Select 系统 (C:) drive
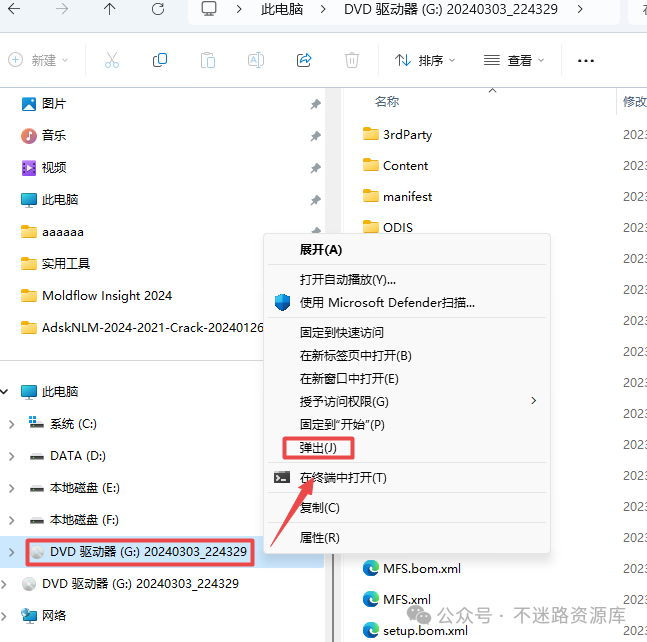 63,424
